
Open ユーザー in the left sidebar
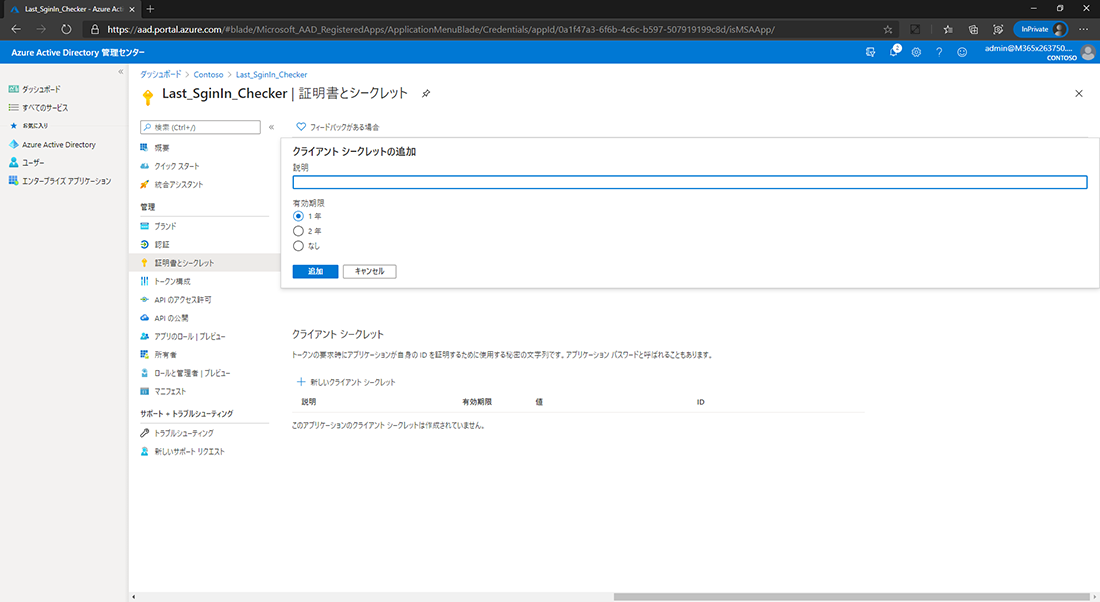coord(26,162)
